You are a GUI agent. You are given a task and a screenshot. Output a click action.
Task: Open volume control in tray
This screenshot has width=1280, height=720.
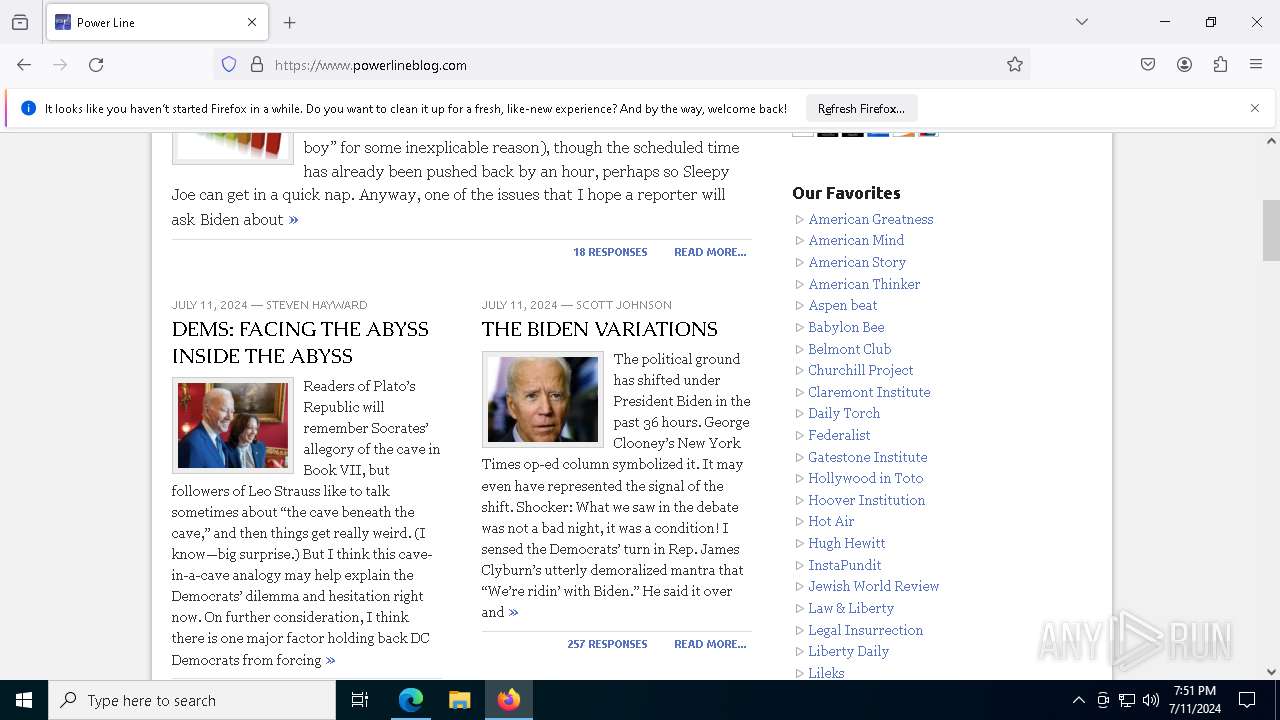(x=1150, y=700)
